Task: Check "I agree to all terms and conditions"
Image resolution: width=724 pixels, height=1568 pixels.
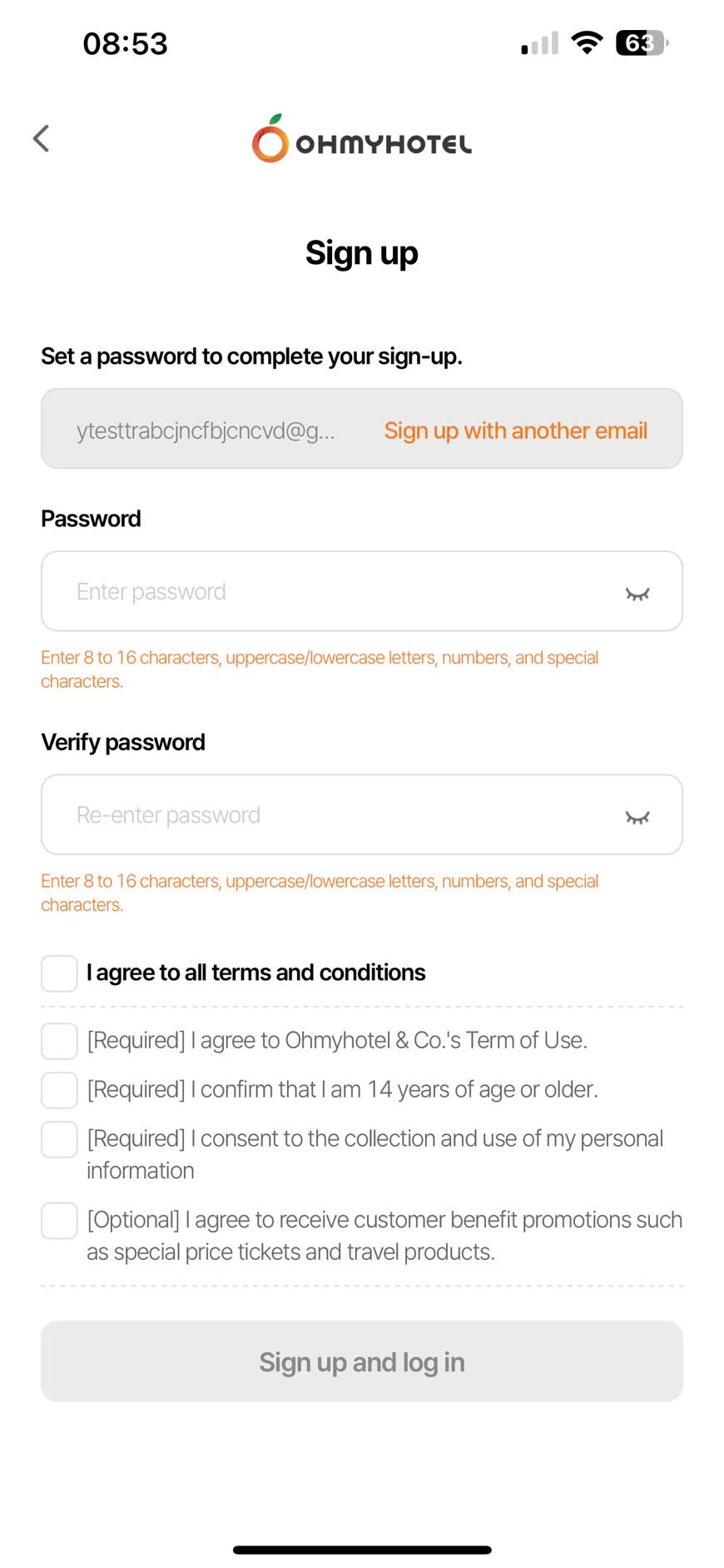Action: coord(60,973)
